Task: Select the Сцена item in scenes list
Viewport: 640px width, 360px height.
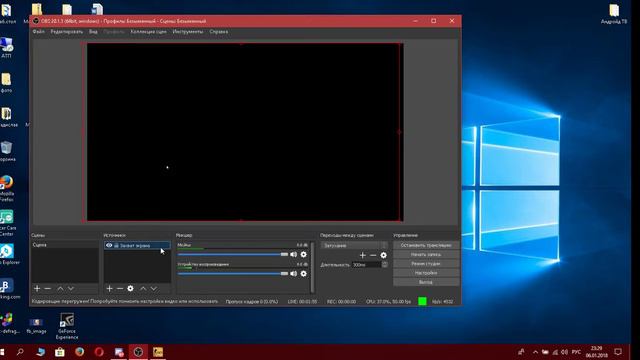Action: point(65,245)
